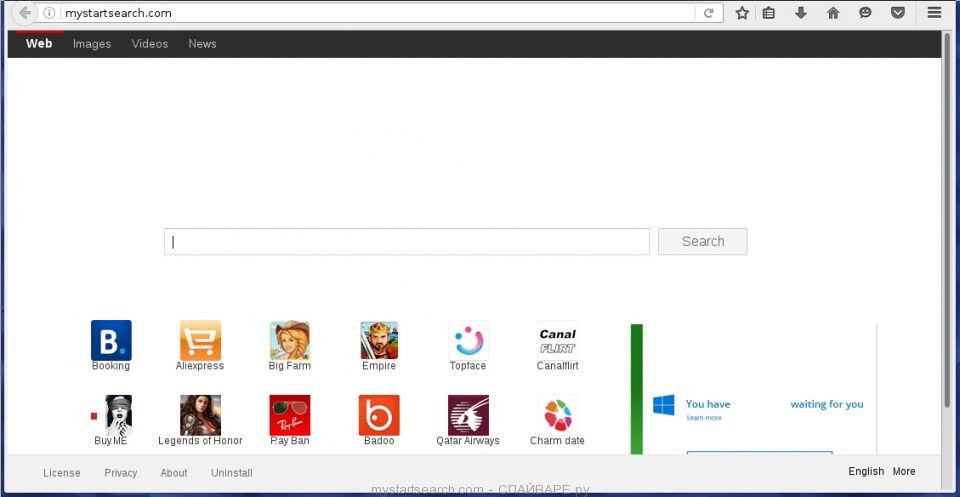Expand the More option in footer
The width and height of the screenshot is (960, 497).
904,471
